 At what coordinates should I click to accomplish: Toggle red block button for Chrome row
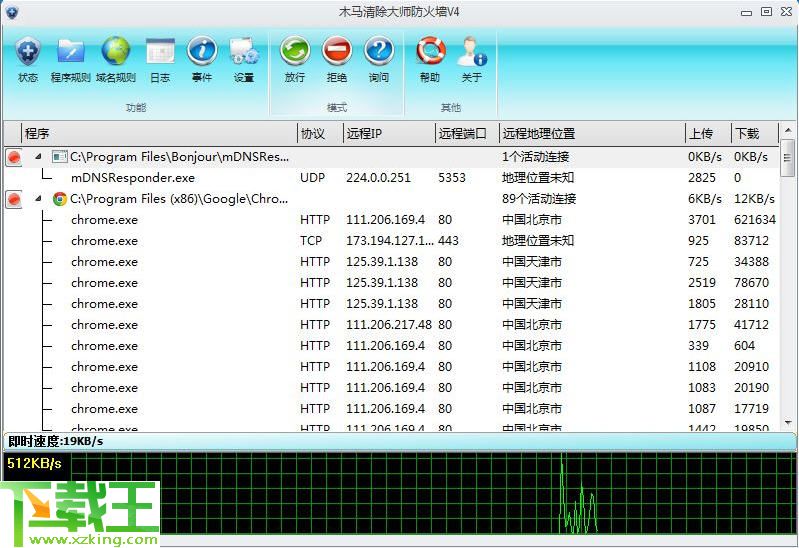pos(14,199)
